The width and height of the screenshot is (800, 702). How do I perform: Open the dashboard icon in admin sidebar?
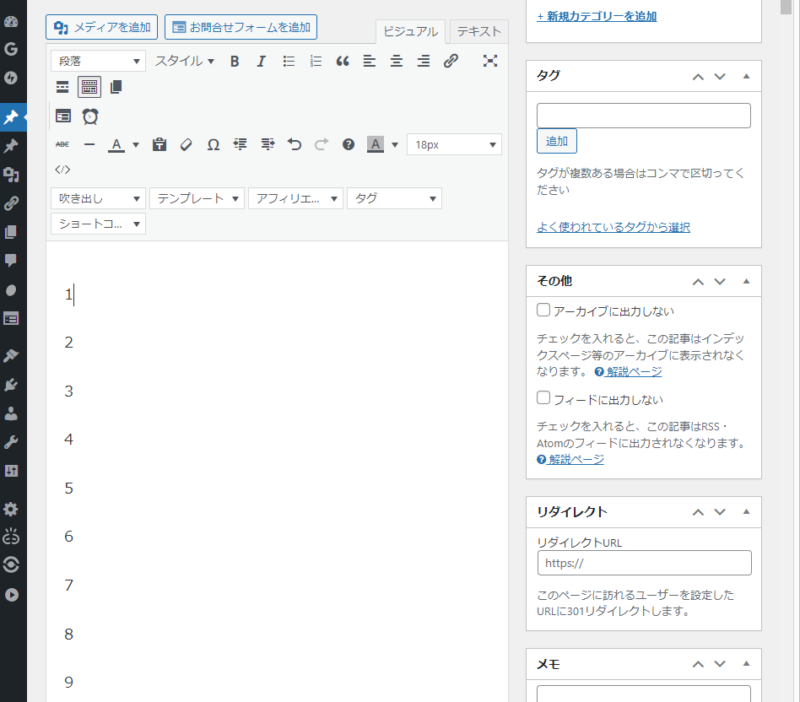11,21
